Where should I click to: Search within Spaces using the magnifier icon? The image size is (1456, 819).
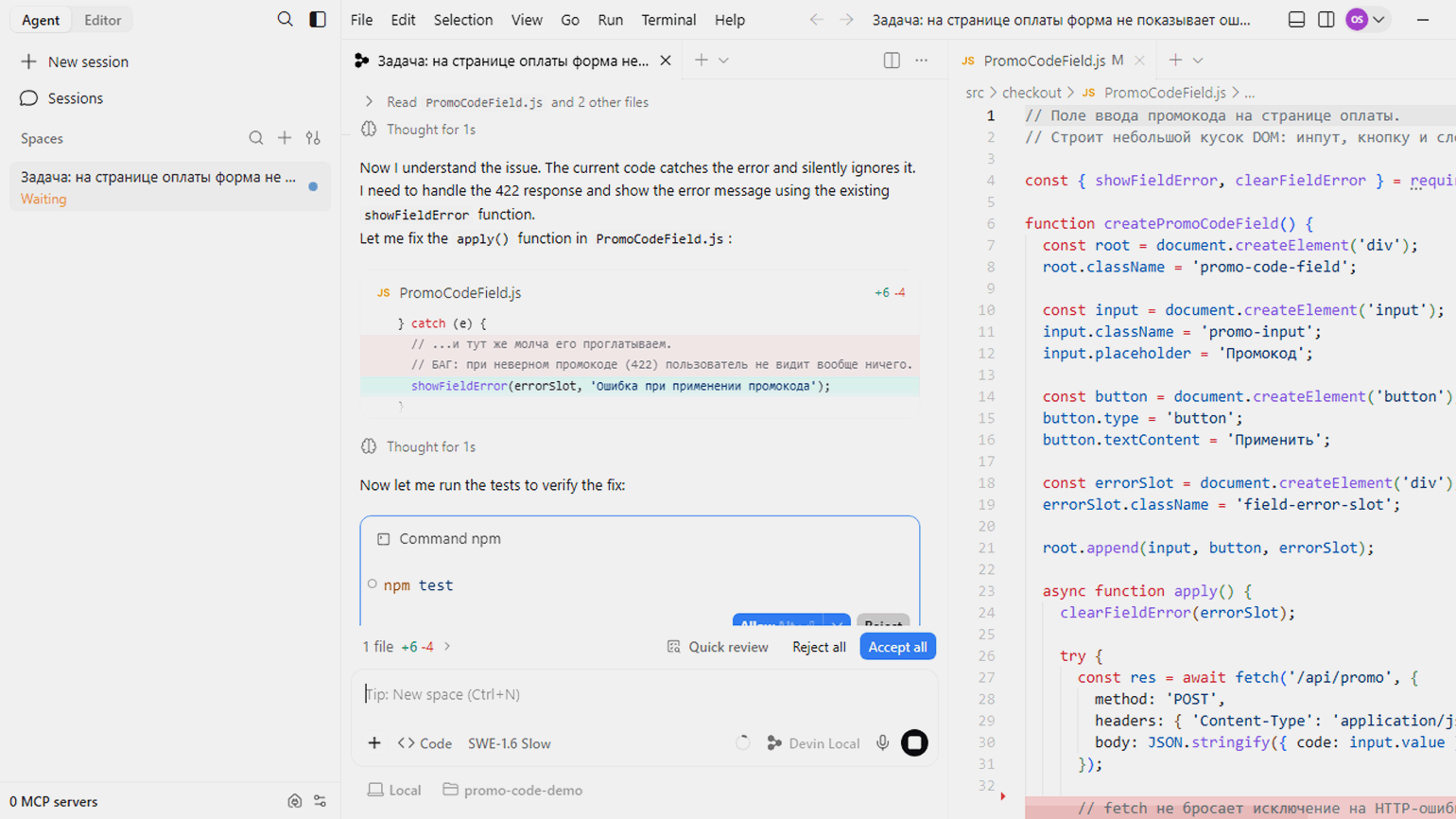tap(256, 138)
